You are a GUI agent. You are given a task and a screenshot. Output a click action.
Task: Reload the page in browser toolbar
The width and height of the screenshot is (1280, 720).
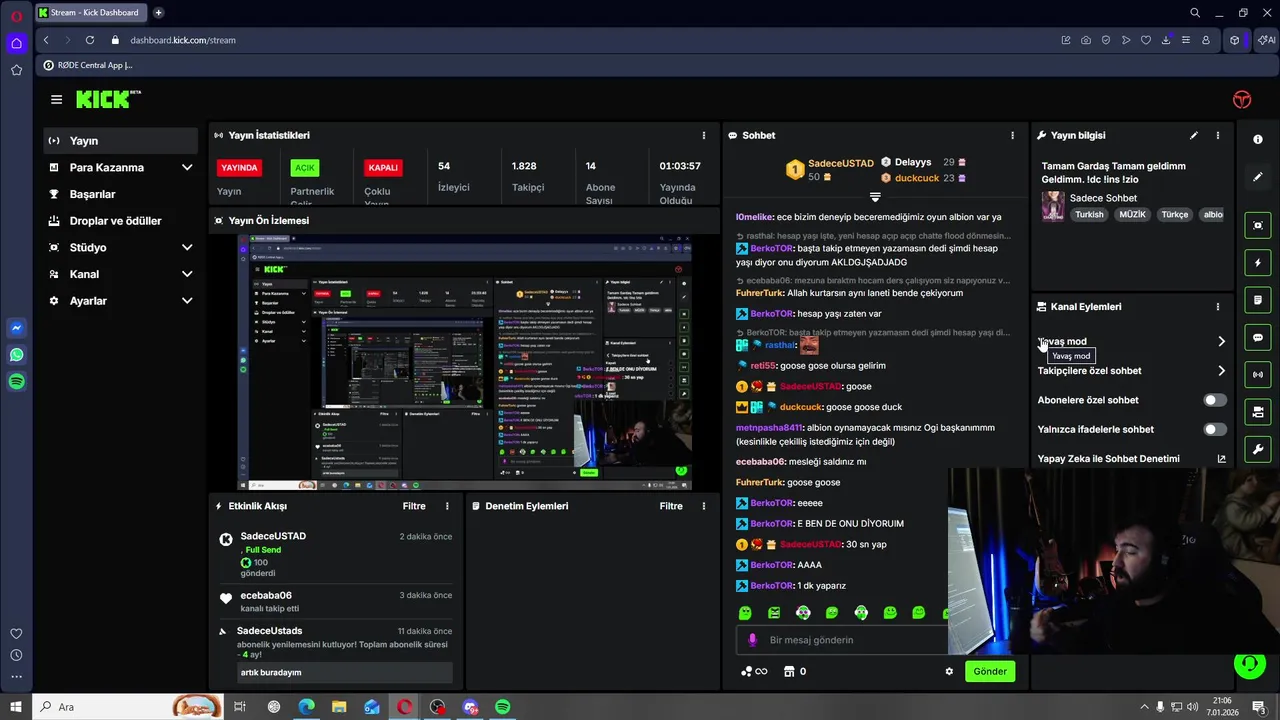90,40
